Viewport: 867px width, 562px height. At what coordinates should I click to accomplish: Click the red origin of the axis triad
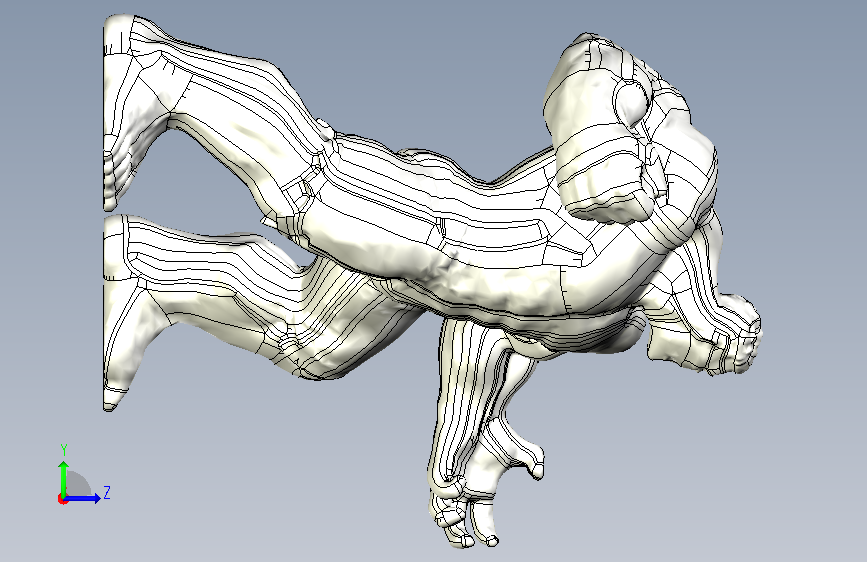click(x=62, y=499)
